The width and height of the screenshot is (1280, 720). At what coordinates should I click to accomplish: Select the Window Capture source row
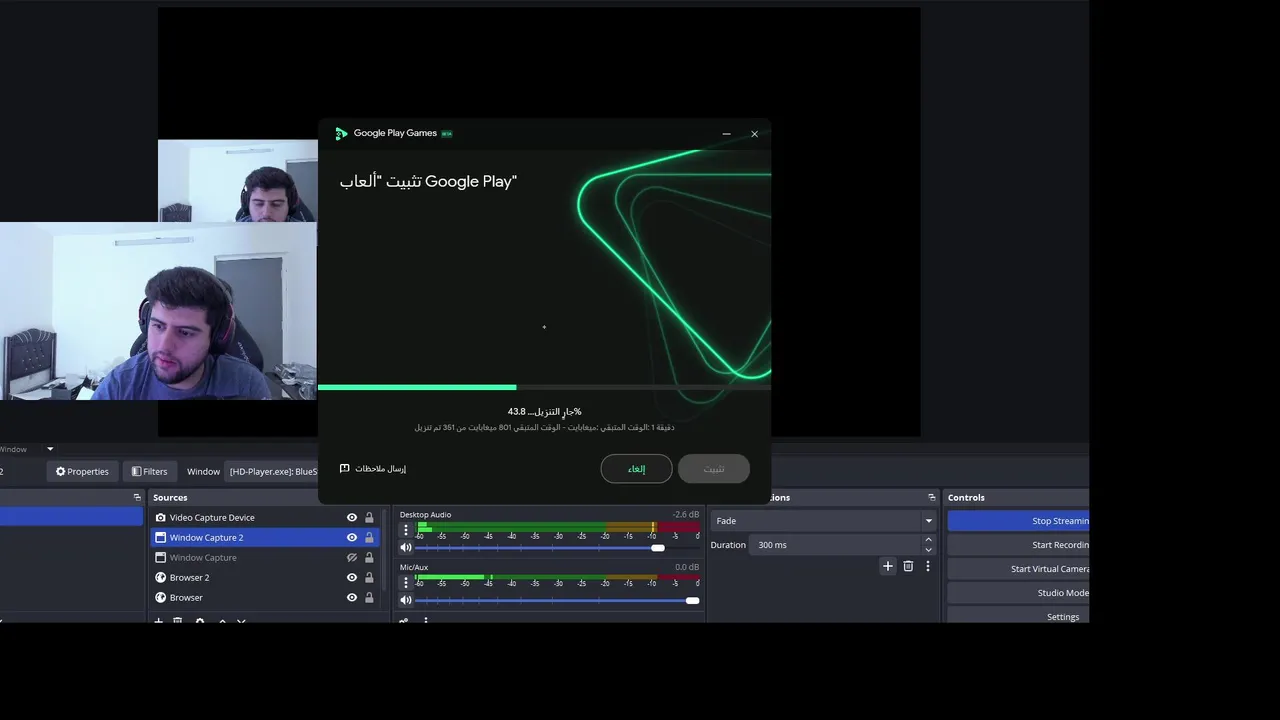[265, 557]
